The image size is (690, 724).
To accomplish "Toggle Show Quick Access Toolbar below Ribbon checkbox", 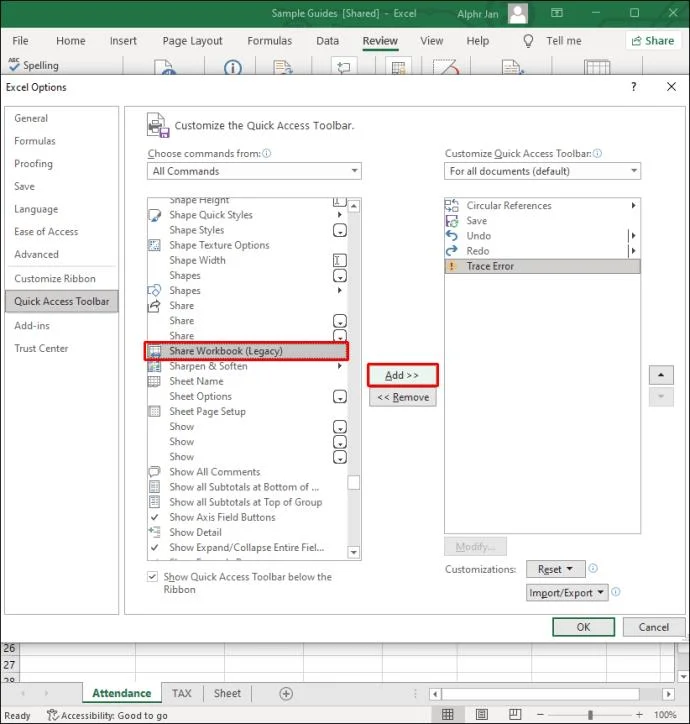I will point(152,577).
